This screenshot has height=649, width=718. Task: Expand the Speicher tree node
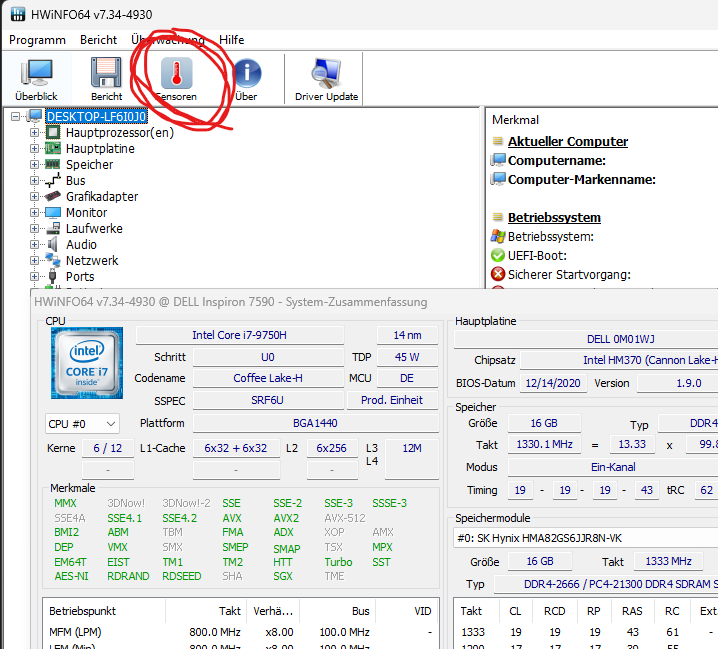coord(34,164)
